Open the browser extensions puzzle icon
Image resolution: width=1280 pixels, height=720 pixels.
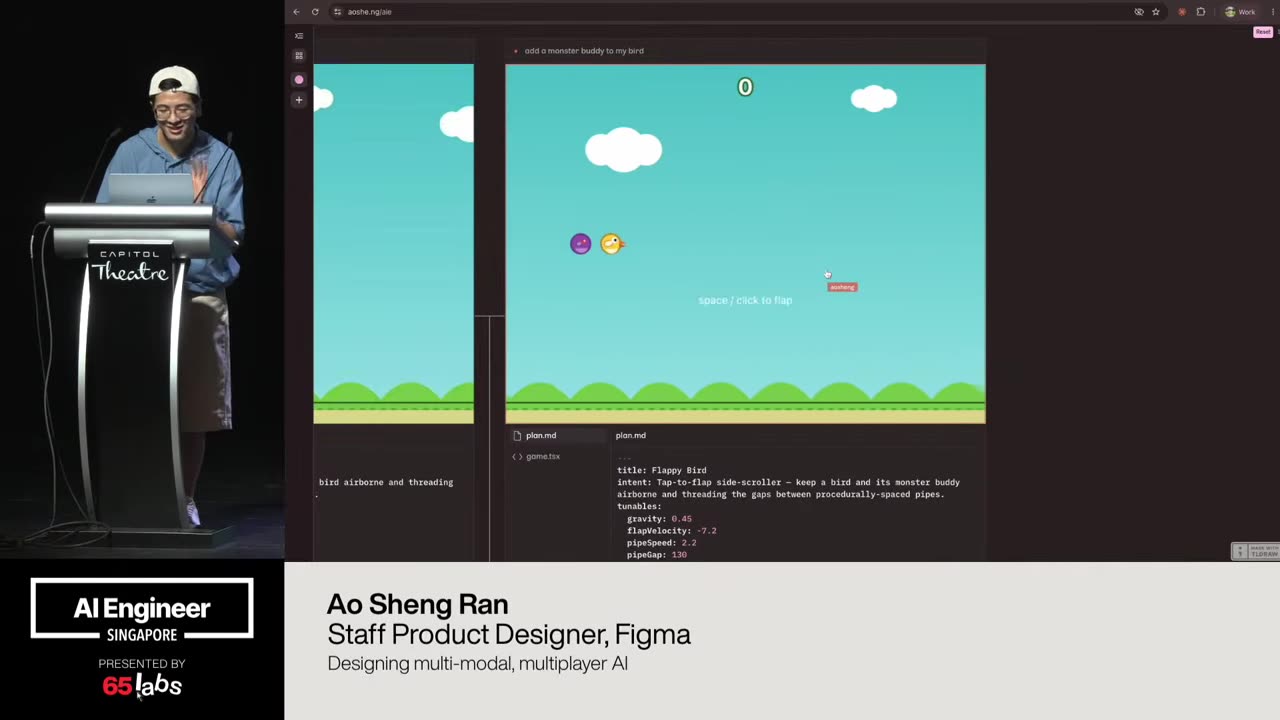point(1201,12)
